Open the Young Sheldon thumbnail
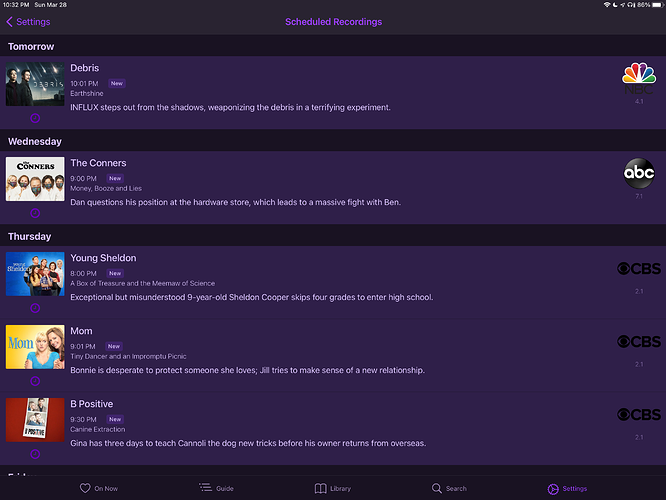666x500 pixels. click(35, 274)
